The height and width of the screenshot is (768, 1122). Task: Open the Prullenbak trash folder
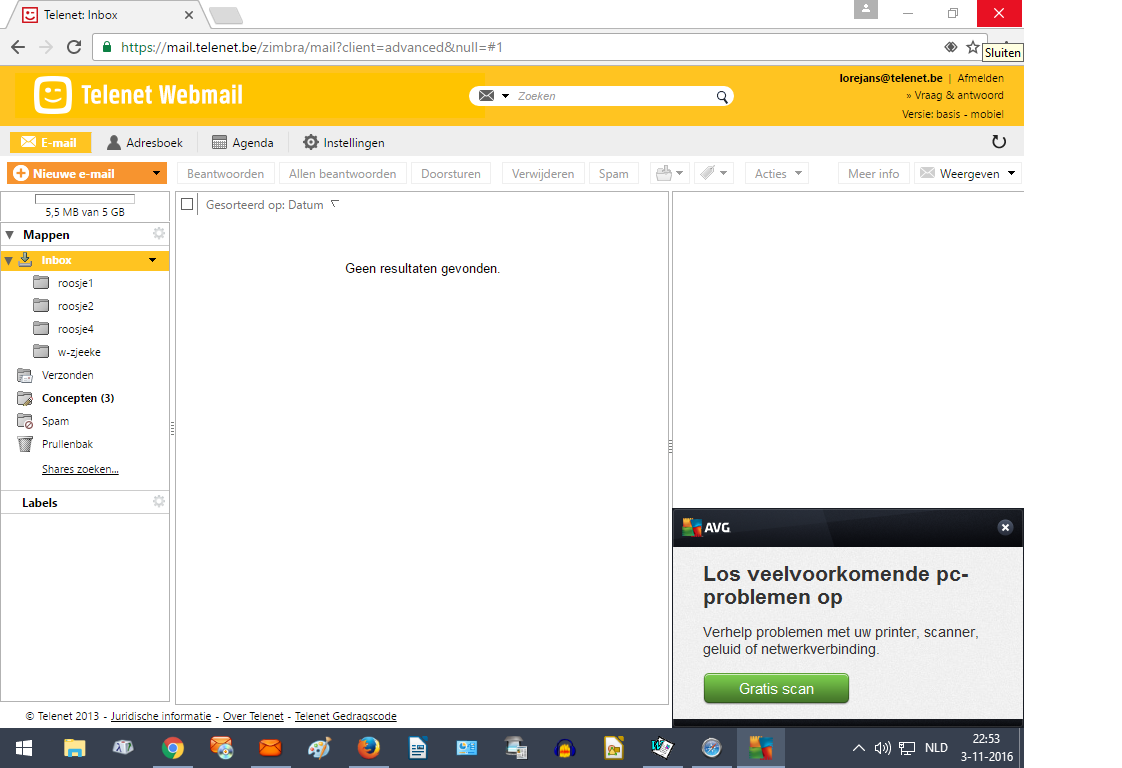pos(67,444)
